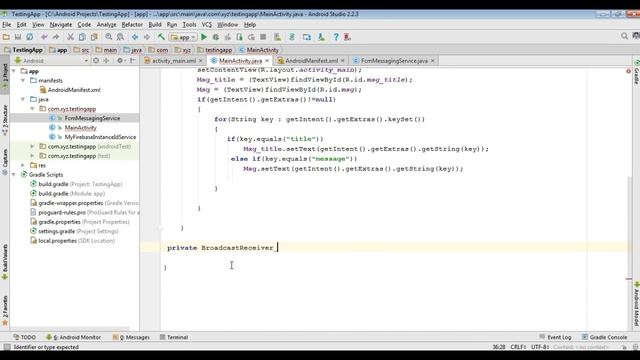This screenshot has height=360, width=640.
Task: Switch to the FcmMessagingService.java editor tab
Action: click(x=394, y=60)
